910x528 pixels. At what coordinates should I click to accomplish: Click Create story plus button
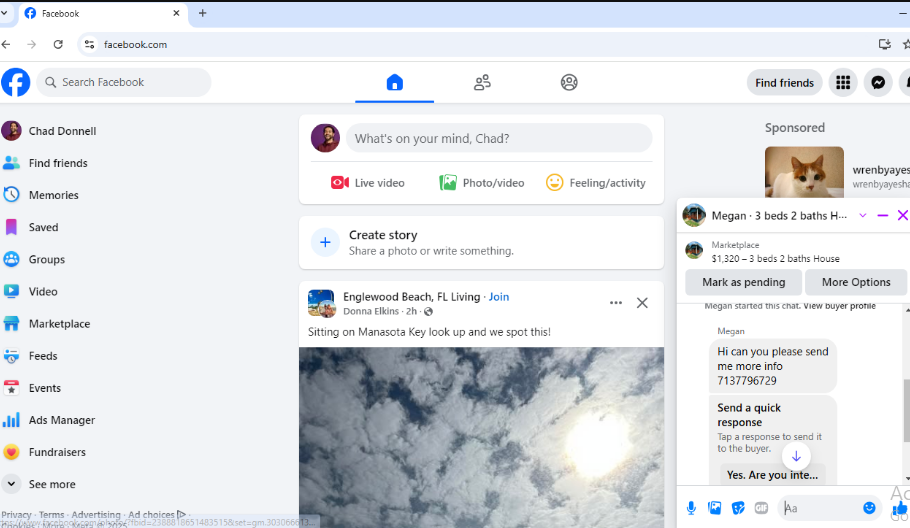pyautogui.click(x=326, y=243)
